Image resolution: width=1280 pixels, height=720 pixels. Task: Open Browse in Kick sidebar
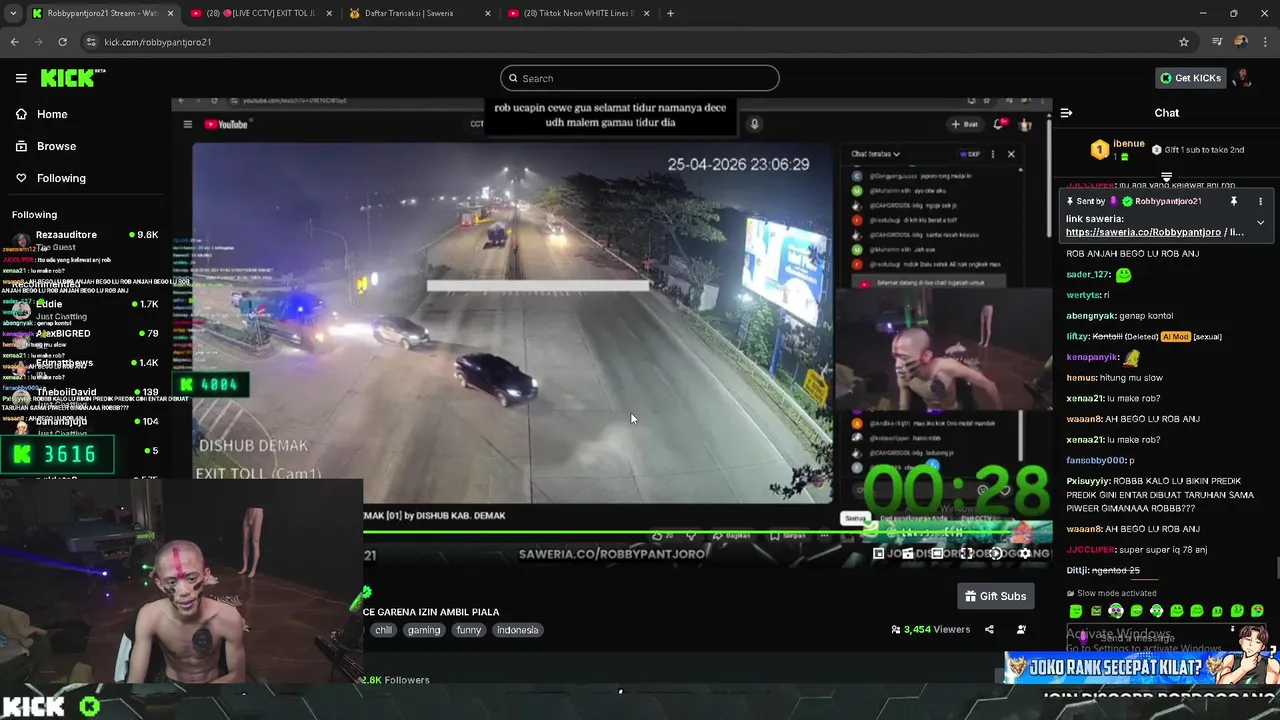[x=45, y=146]
